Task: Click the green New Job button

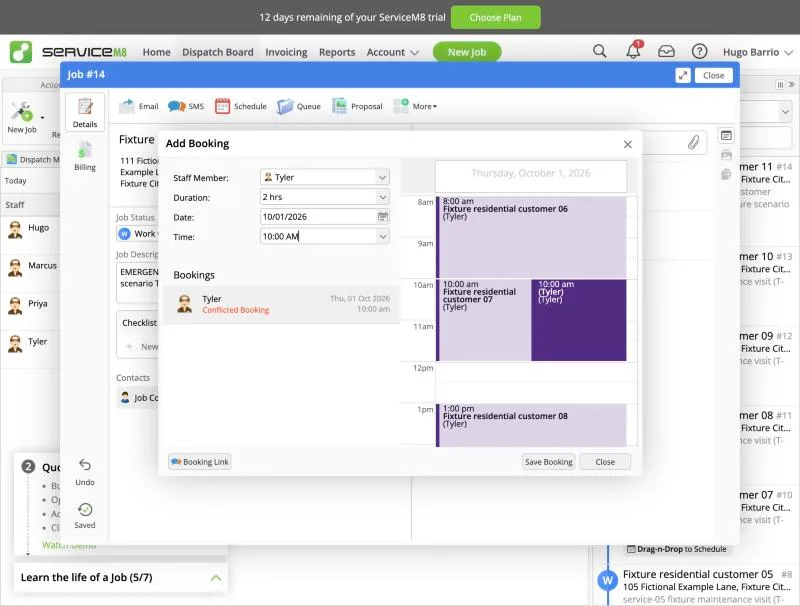Action: tap(467, 52)
